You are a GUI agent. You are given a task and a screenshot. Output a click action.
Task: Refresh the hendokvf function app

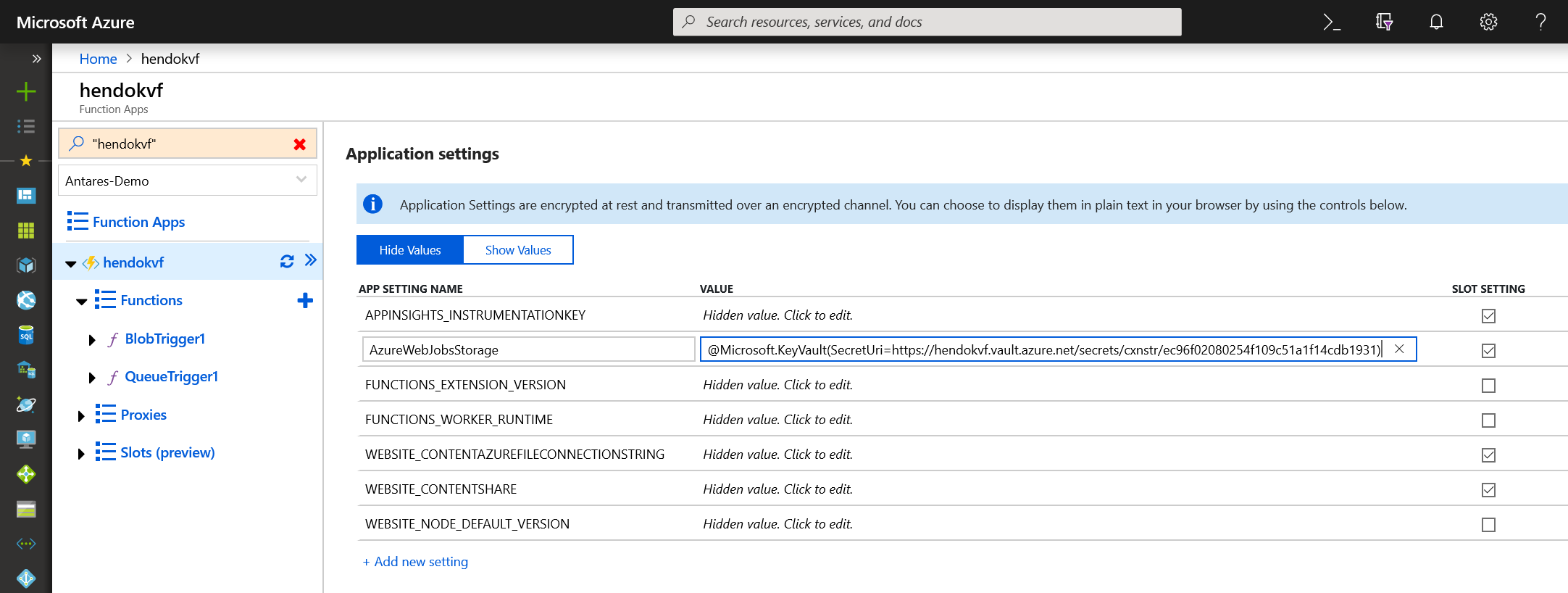(x=287, y=262)
